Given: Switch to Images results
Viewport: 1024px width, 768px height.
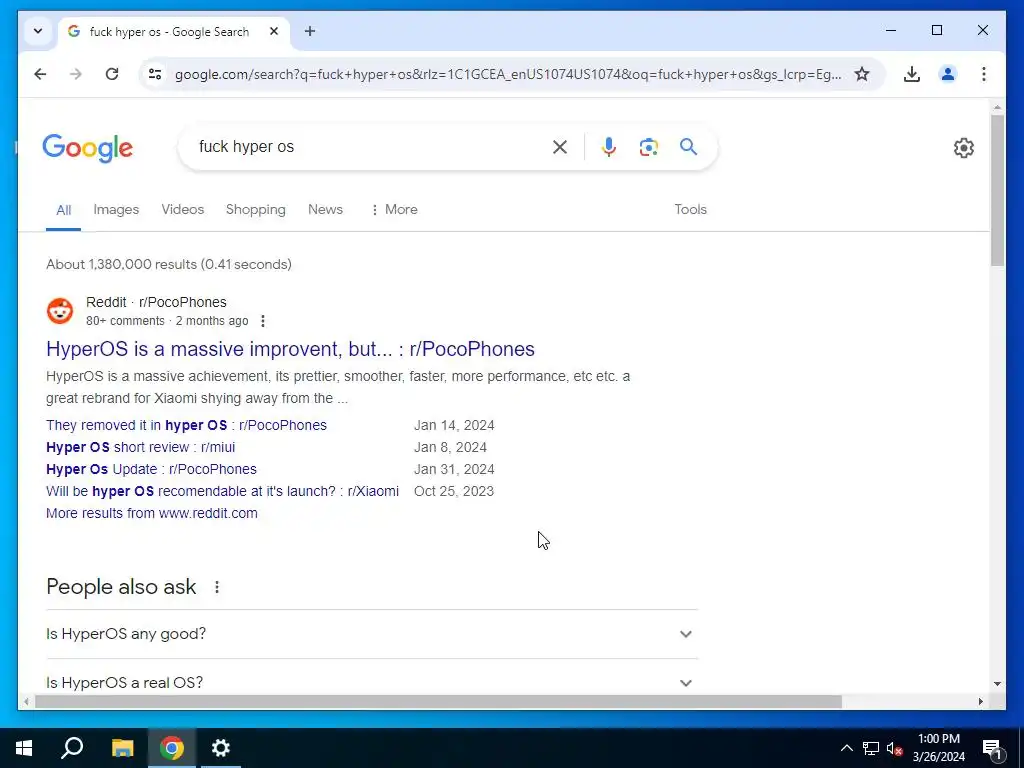Looking at the screenshot, I should click(116, 210).
